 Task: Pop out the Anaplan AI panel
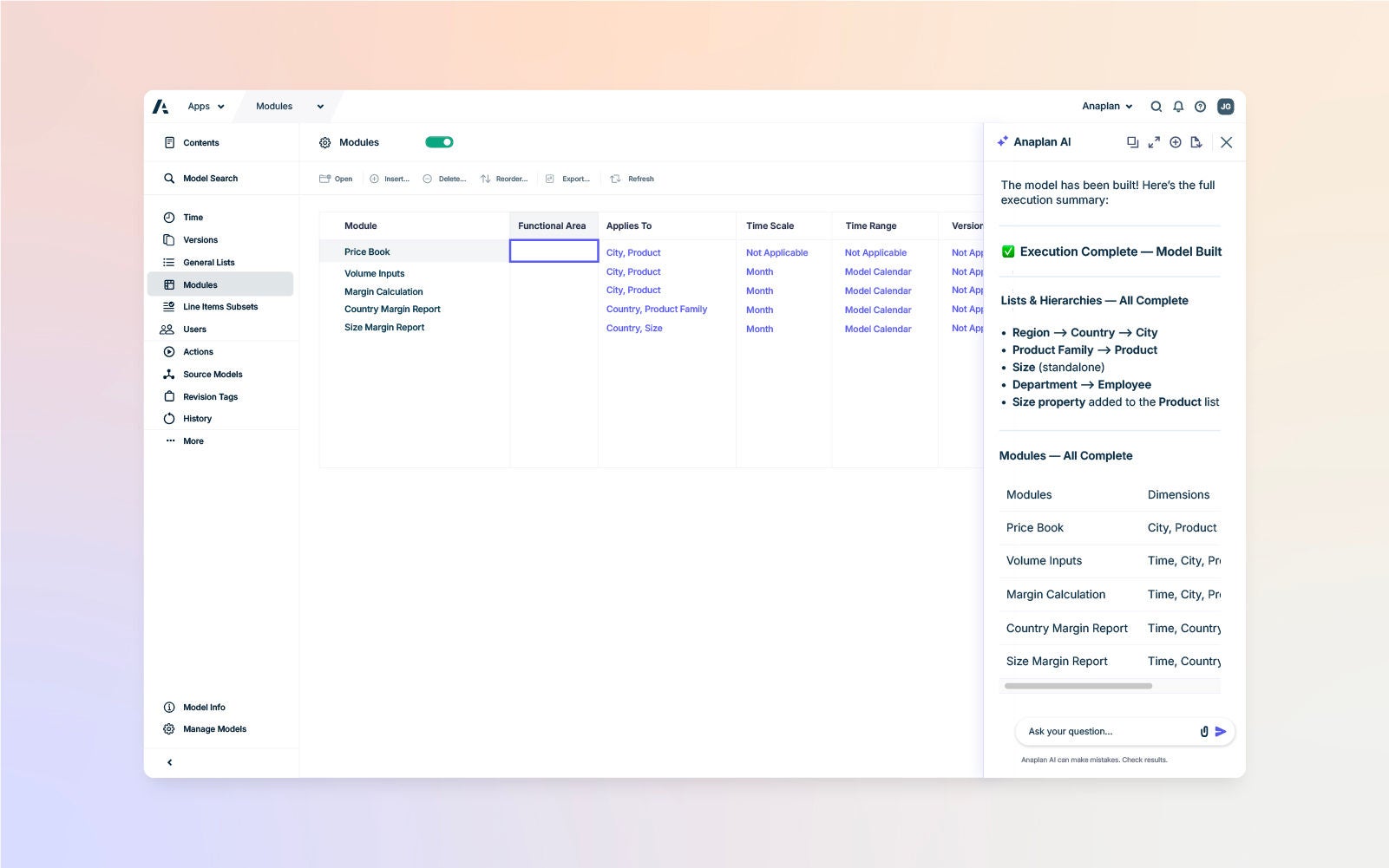[x=1132, y=142]
